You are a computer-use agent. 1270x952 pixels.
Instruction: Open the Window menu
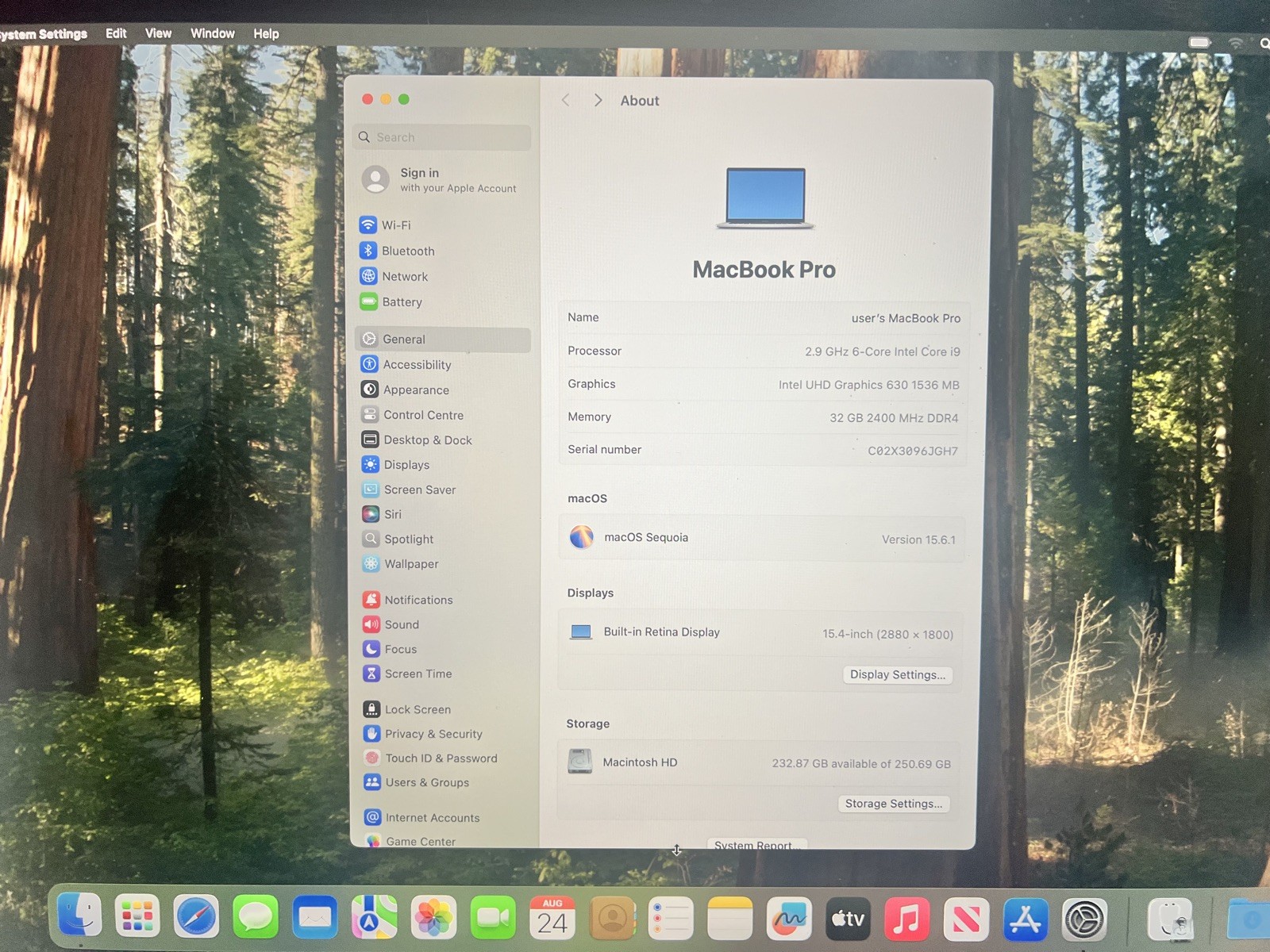pos(212,33)
